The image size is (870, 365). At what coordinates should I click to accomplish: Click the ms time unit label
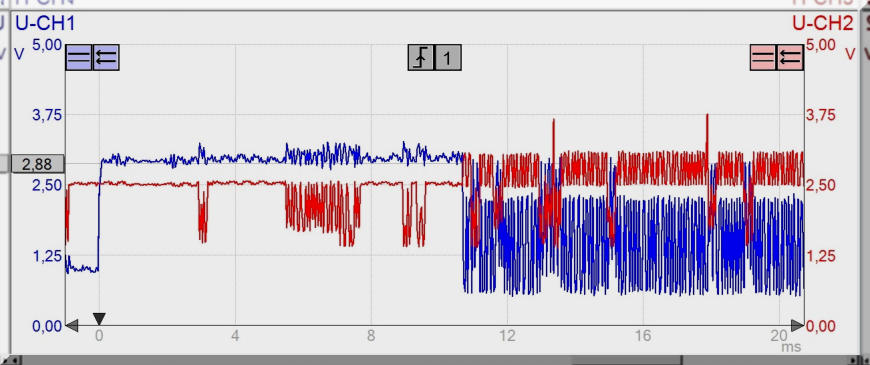(x=792, y=347)
